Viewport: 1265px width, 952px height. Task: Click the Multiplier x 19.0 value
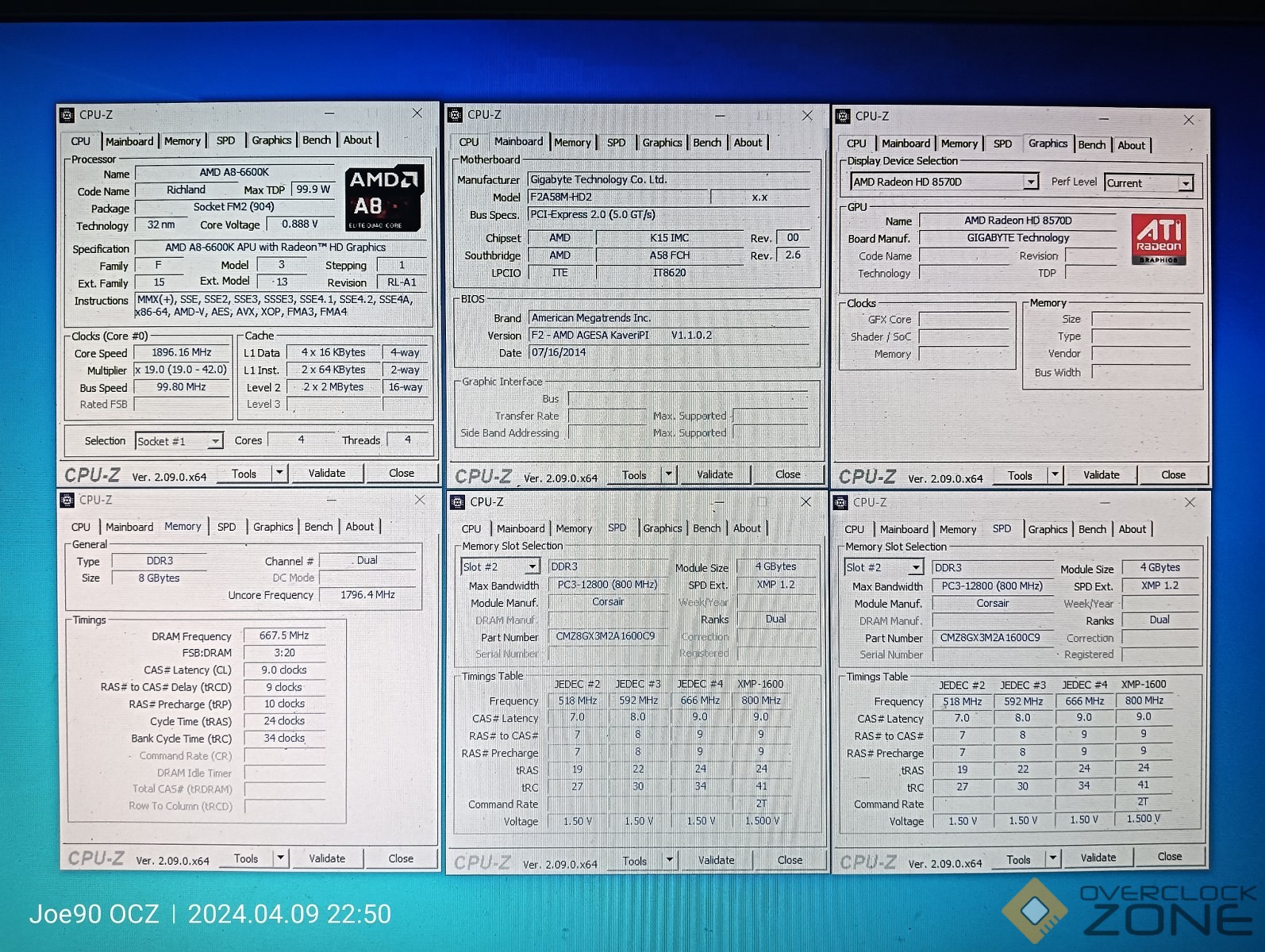click(182, 370)
